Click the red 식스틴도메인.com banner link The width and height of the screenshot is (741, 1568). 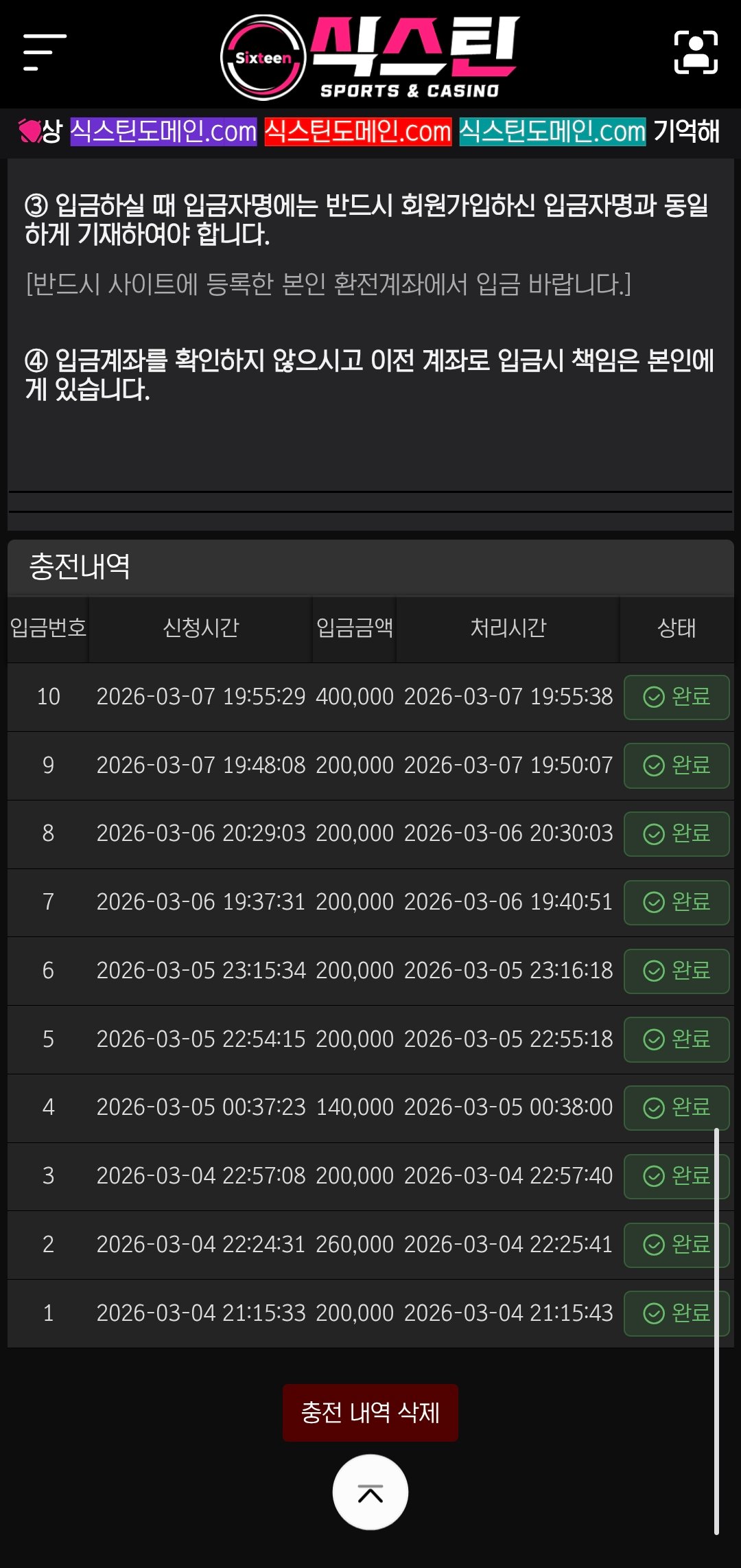click(358, 131)
